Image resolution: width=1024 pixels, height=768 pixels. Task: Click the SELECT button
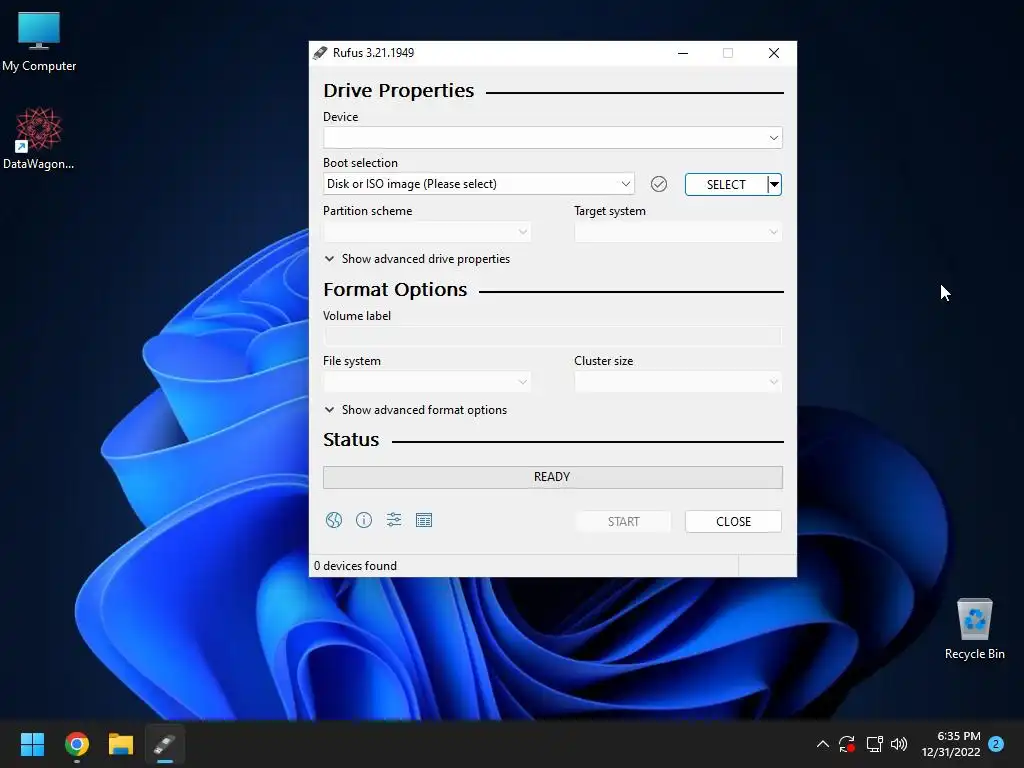(726, 185)
